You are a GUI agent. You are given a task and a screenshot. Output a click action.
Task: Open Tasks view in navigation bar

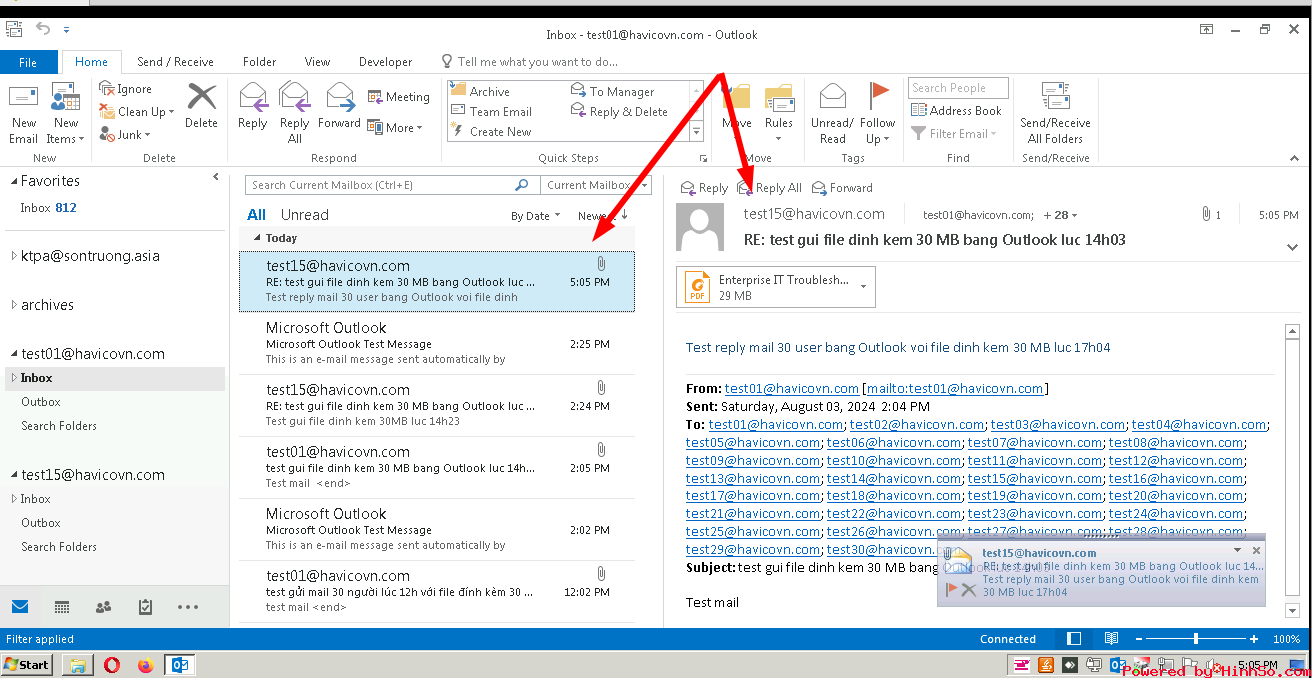[x=145, y=606]
